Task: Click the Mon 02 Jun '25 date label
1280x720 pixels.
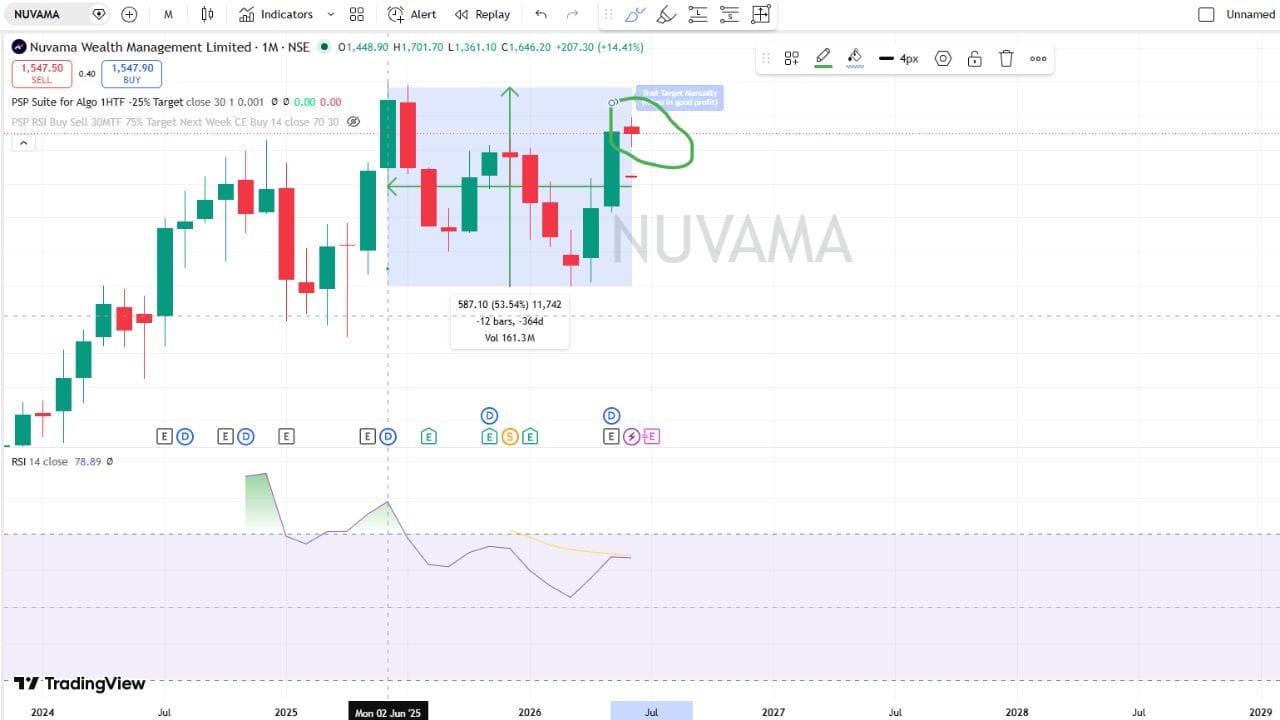Action: tap(388, 712)
